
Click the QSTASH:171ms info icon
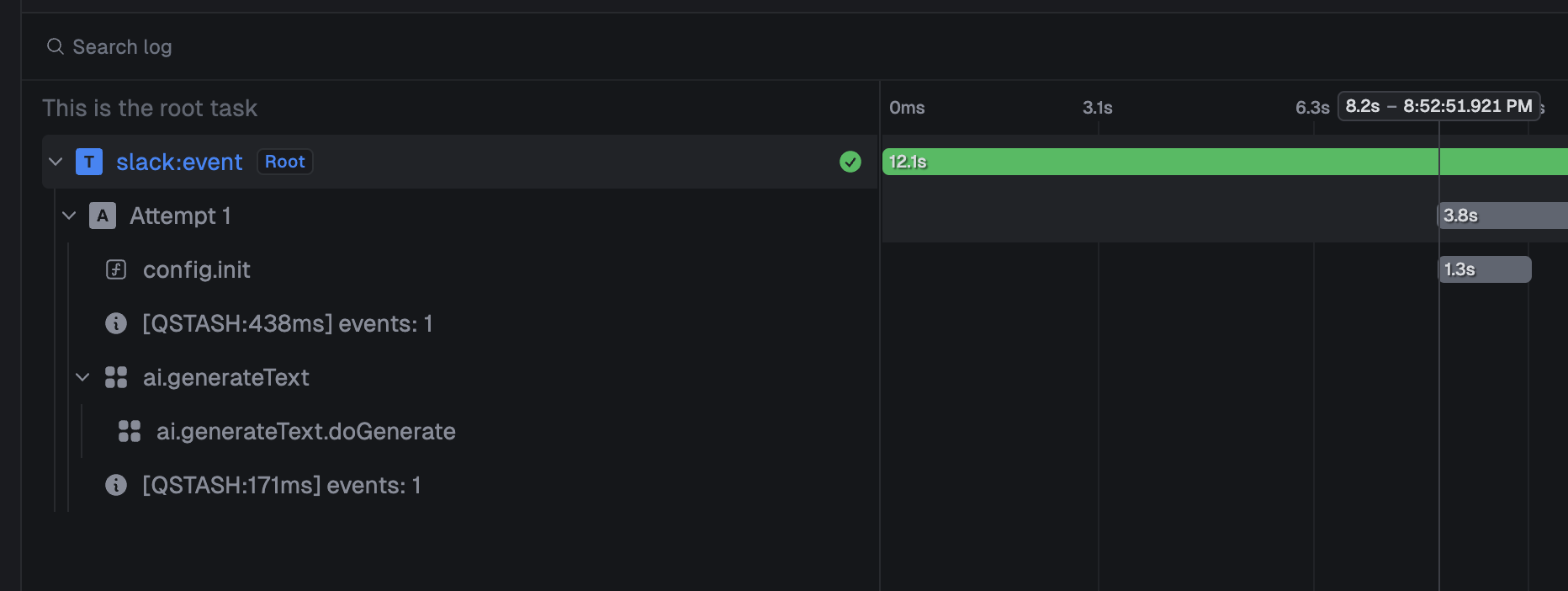(116, 485)
